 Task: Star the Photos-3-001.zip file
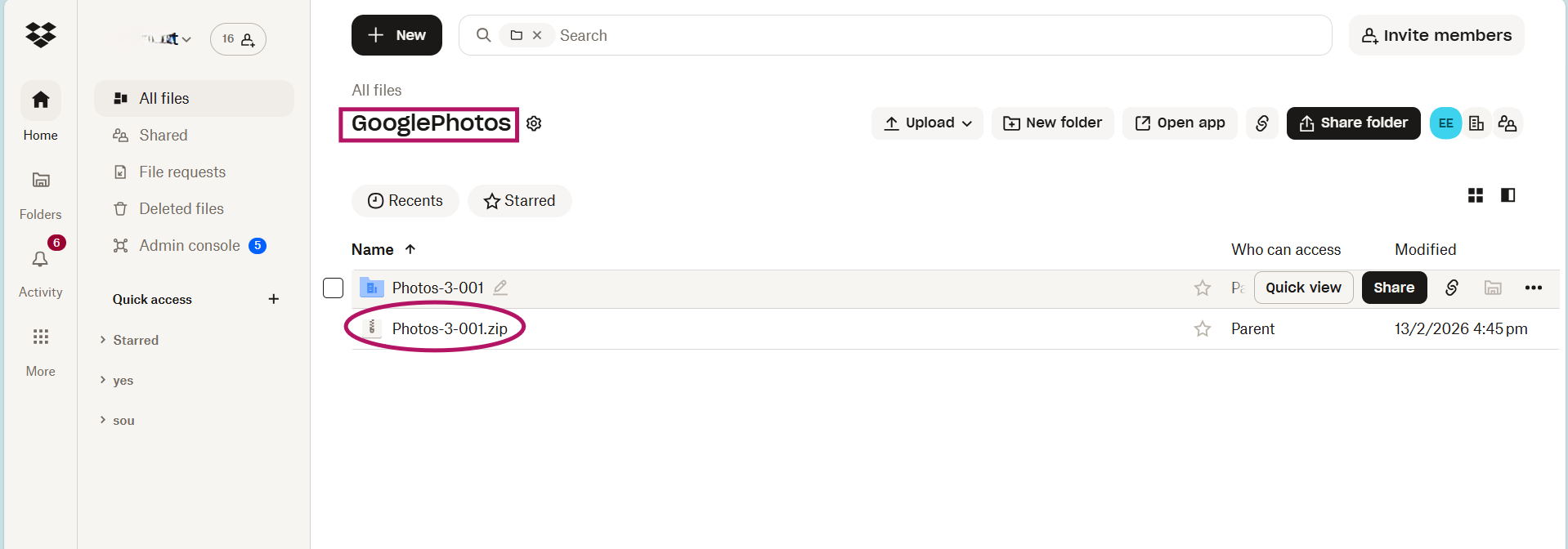click(x=1202, y=328)
